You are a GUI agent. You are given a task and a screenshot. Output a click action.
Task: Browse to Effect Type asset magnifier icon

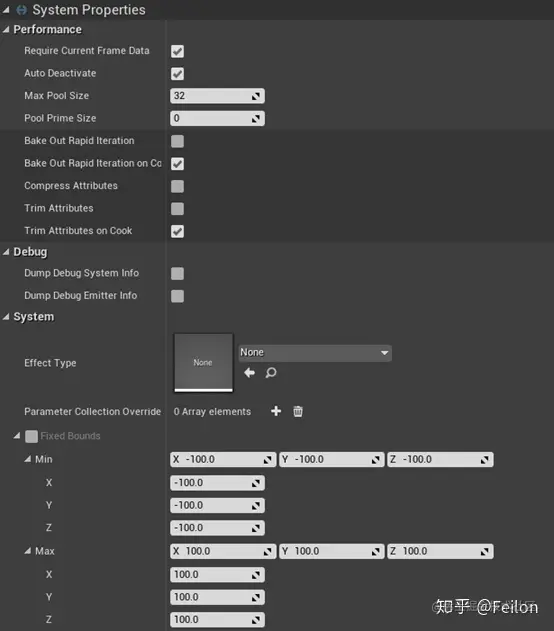click(271, 373)
